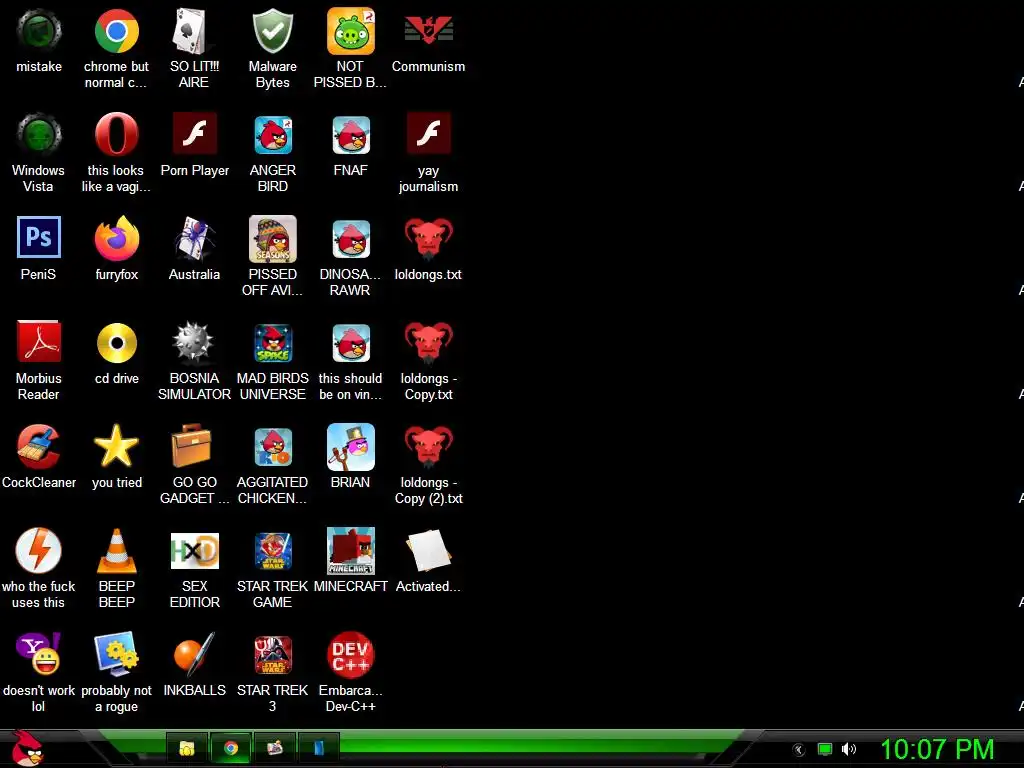Select the 'AGGITATED CHICKEN...' Rio icon

tap(273, 447)
